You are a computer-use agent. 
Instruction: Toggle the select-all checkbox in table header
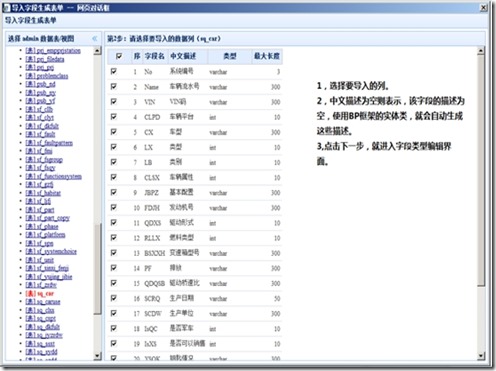pos(119,56)
